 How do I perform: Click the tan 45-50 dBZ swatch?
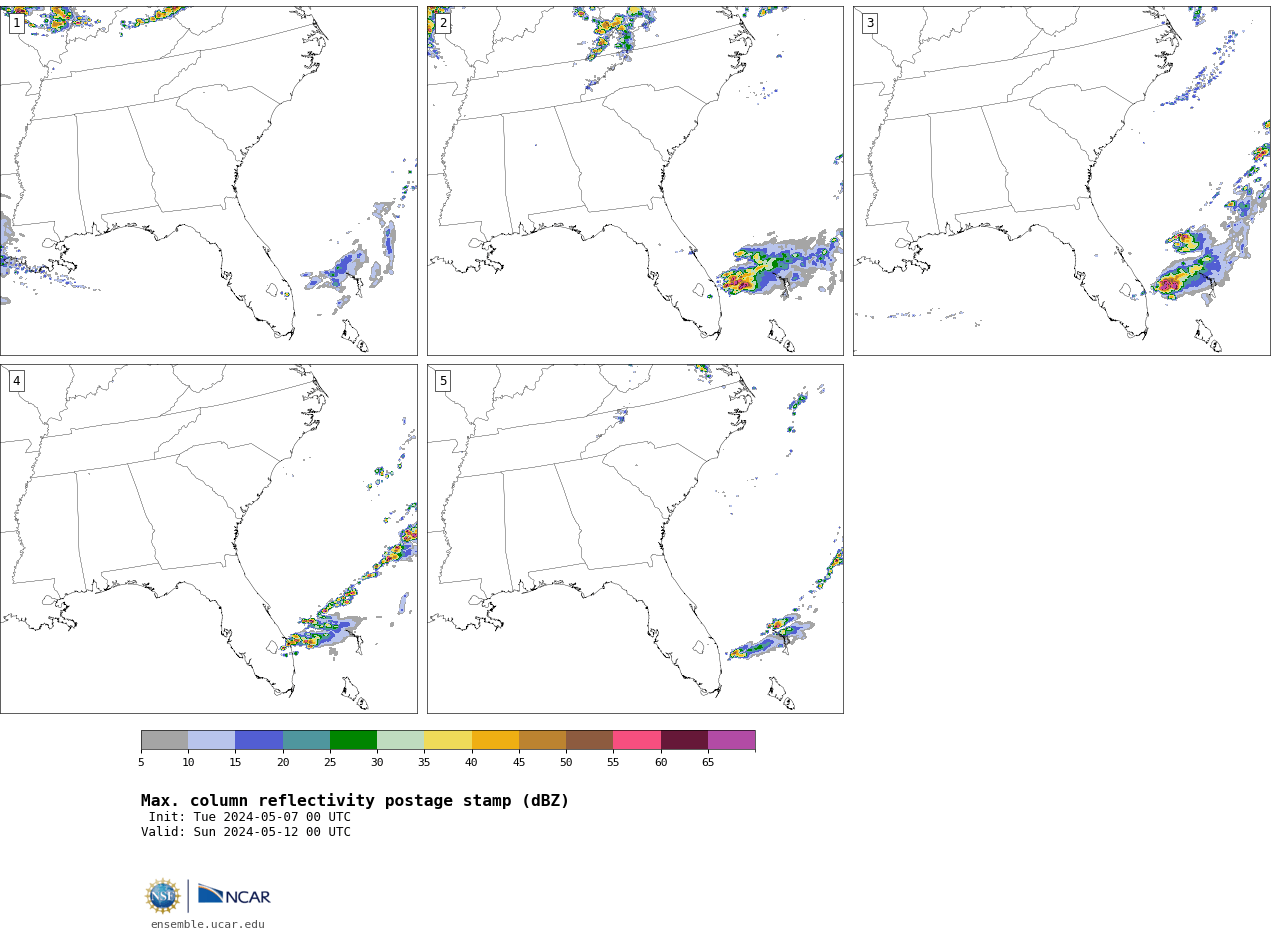(x=542, y=740)
